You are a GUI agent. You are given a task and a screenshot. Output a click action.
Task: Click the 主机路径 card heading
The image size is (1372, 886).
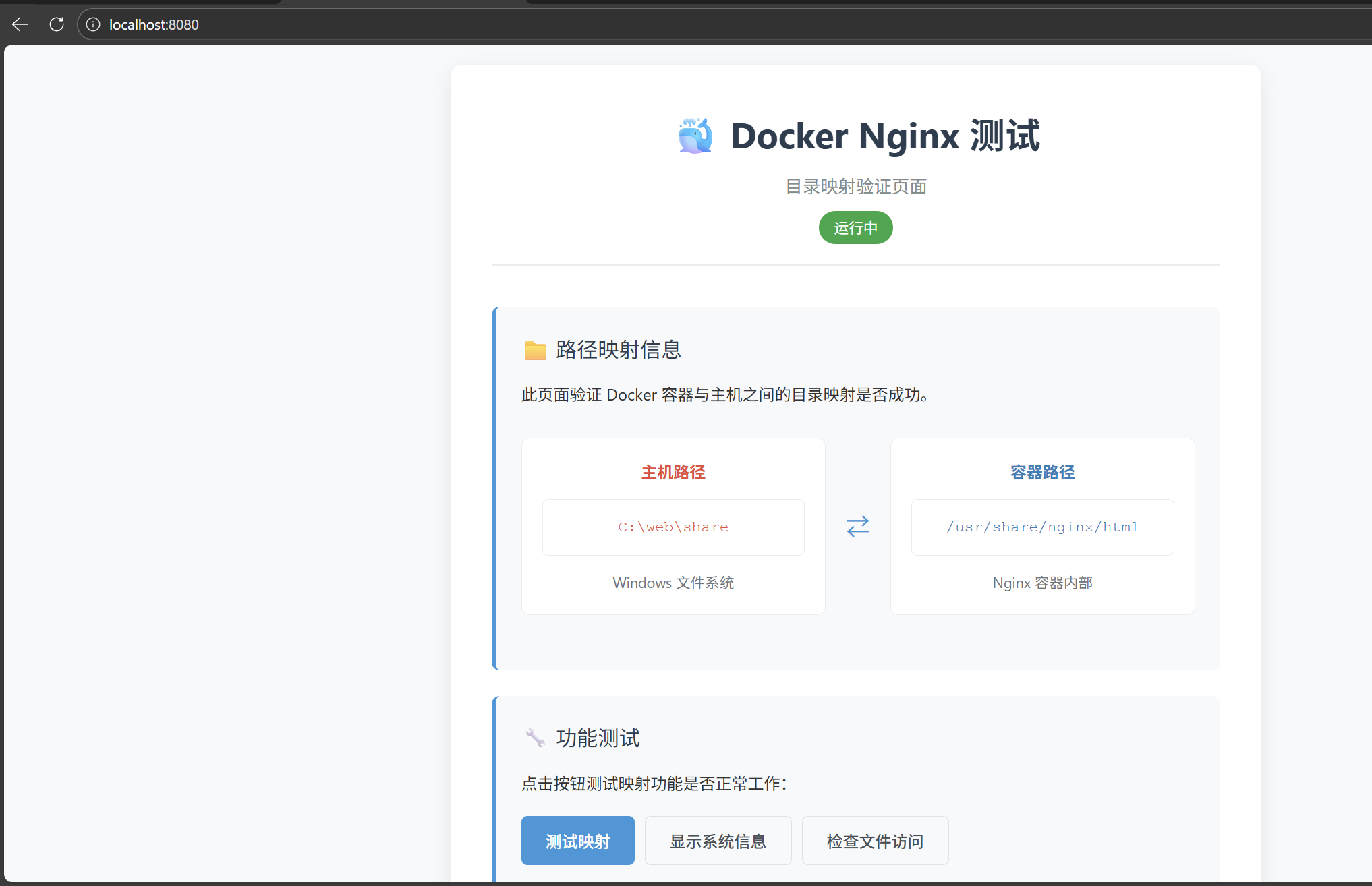click(673, 472)
